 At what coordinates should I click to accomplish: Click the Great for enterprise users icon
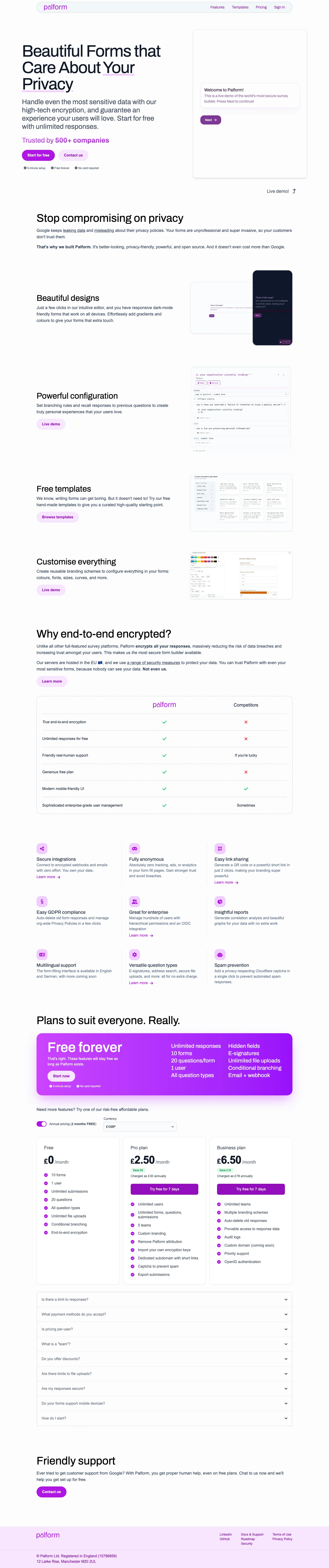click(135, 901)
